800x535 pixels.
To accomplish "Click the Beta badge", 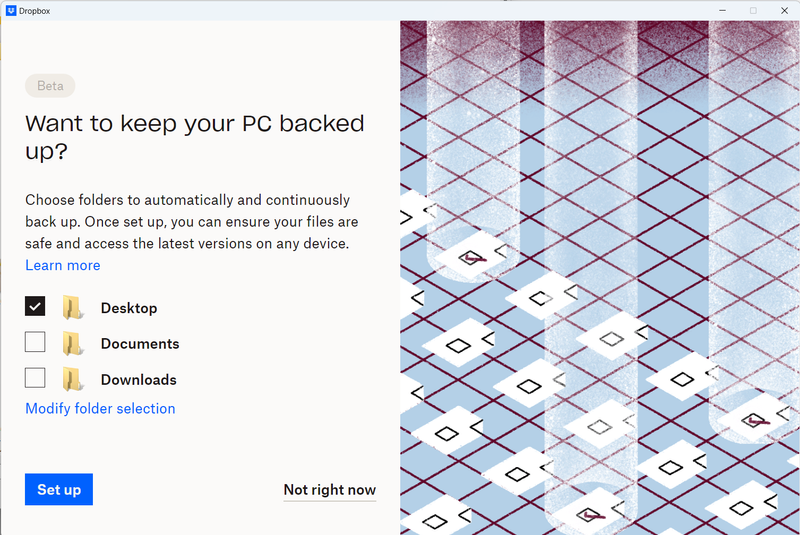I will [x=50, y=86].
